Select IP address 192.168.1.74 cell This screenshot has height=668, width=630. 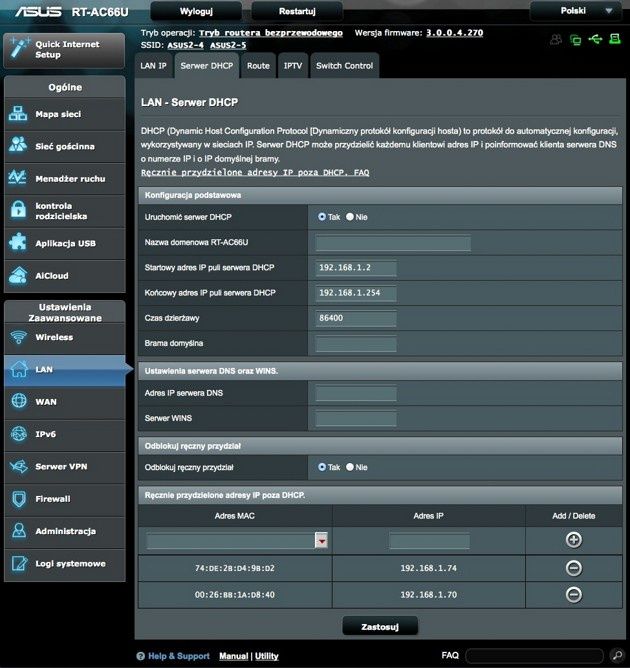coord(429,568)
